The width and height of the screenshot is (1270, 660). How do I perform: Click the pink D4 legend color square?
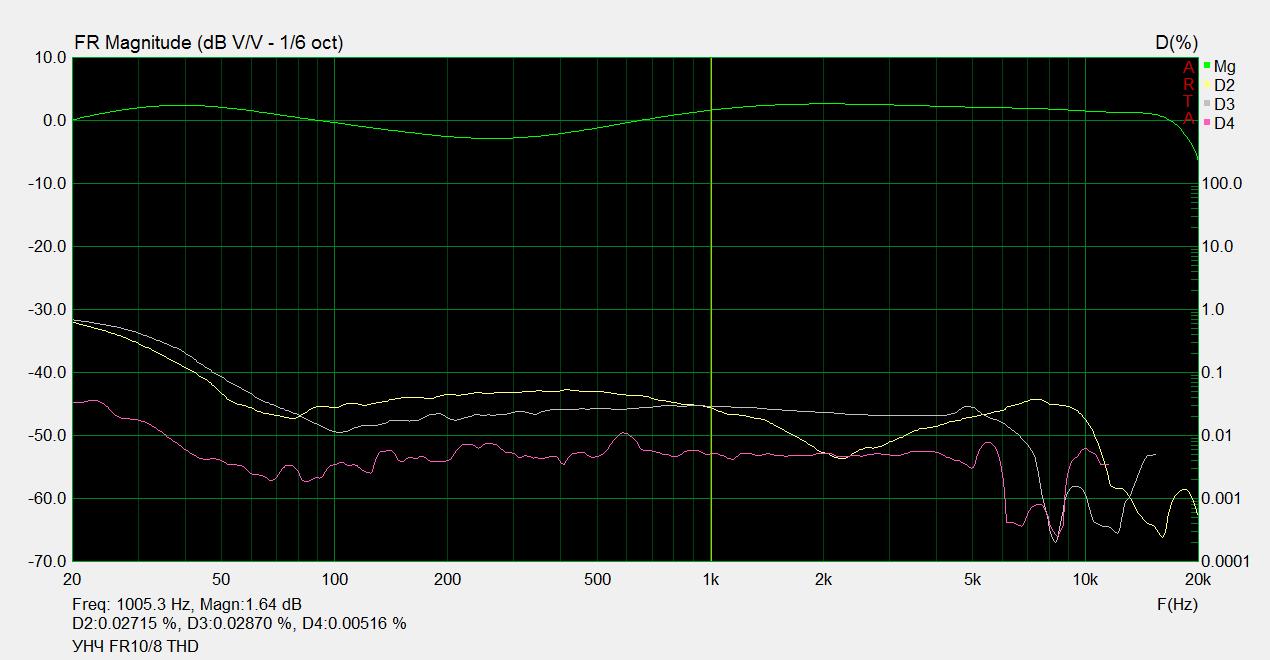1207,123
